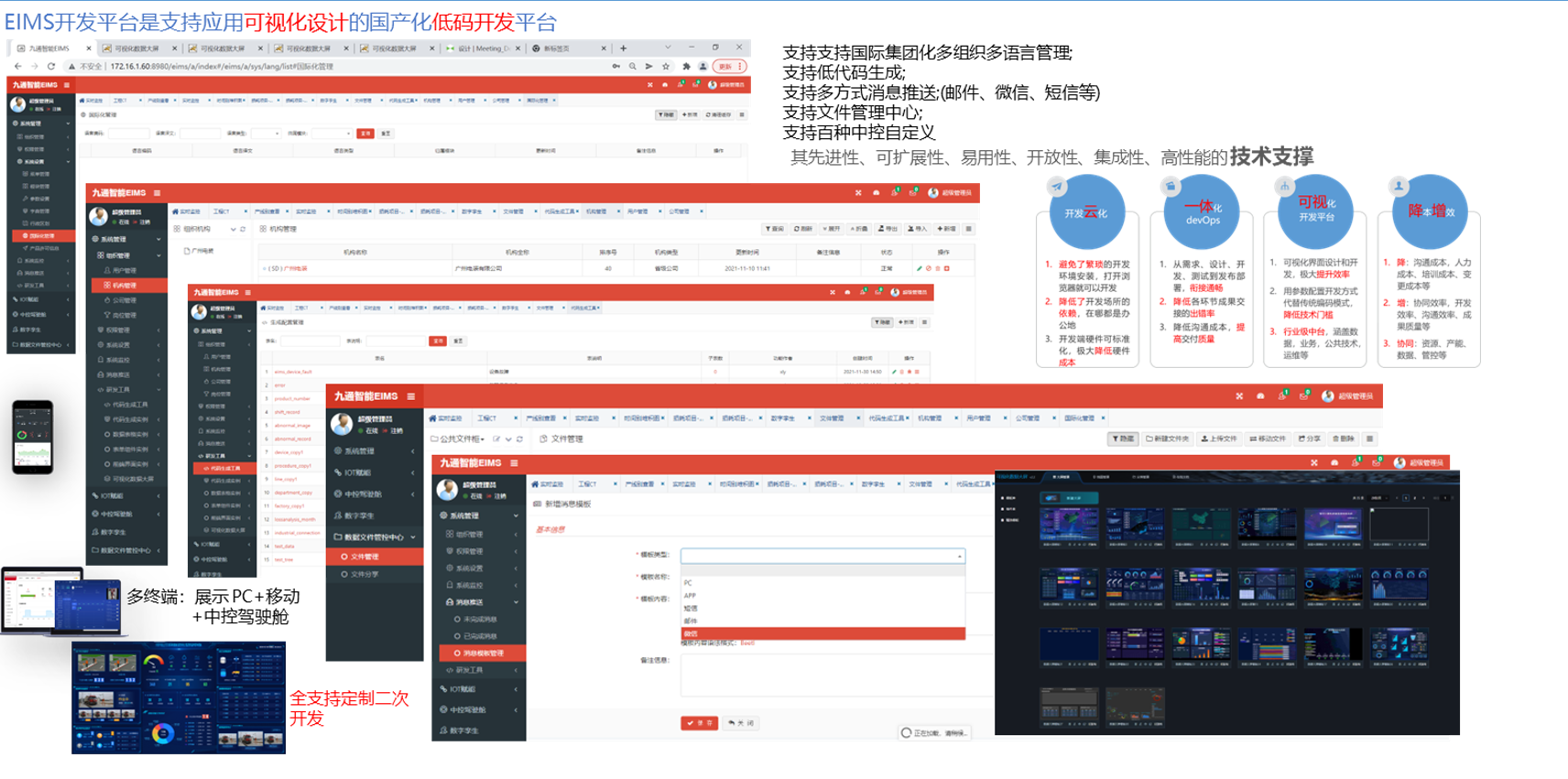Go back in the Chrome browser
The width and height of the screenshot is (1568, 779).
17,66
